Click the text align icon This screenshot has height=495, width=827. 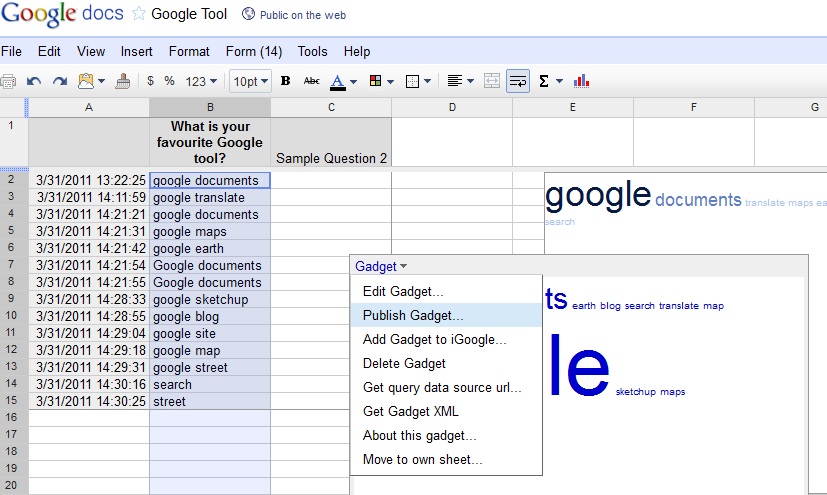coord(455,81)
